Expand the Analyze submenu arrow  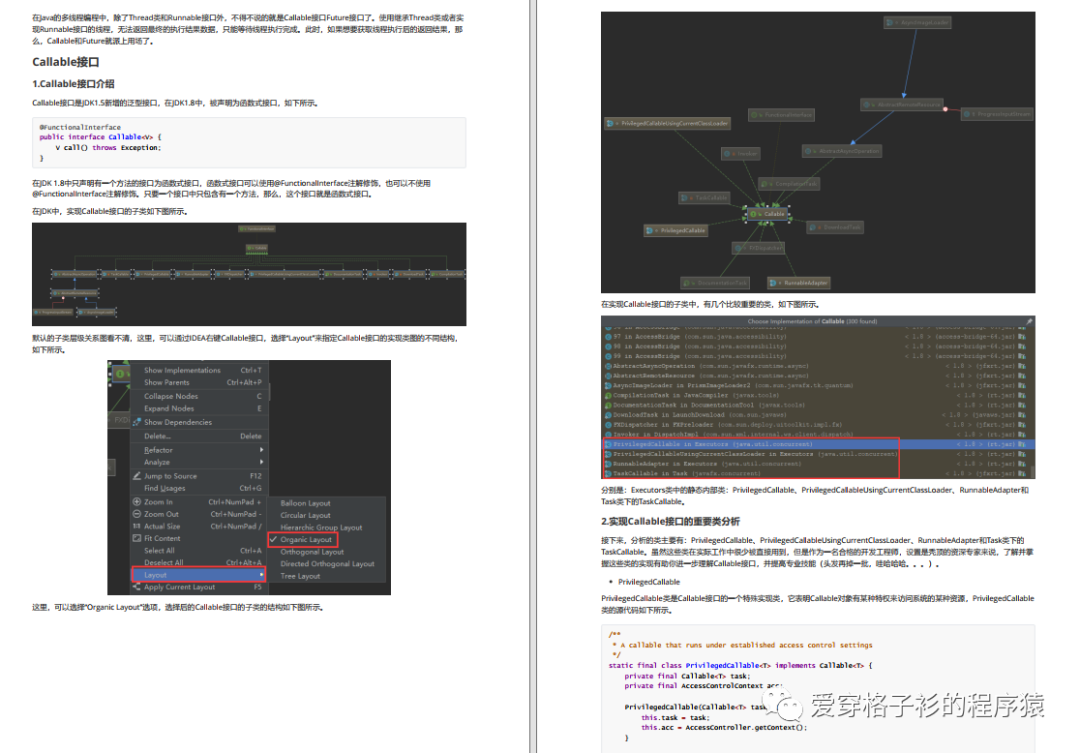pos(261,462)
